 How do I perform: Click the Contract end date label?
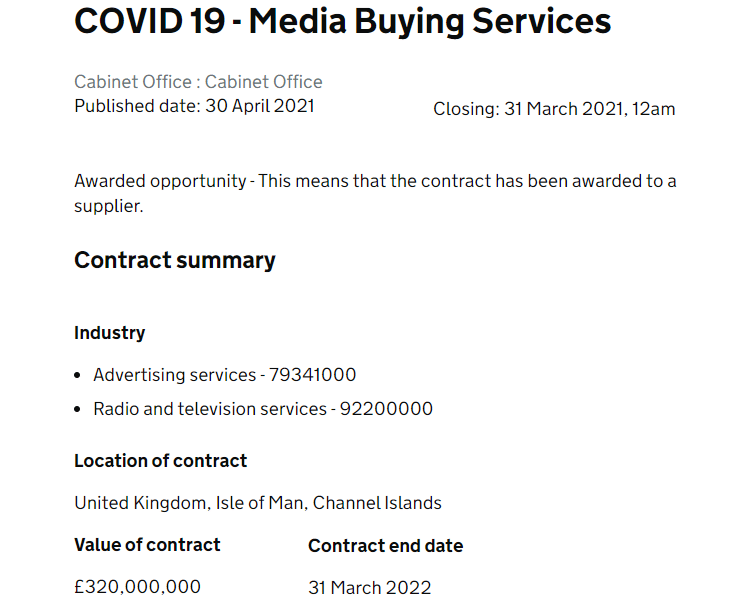(x=386, y=546)
